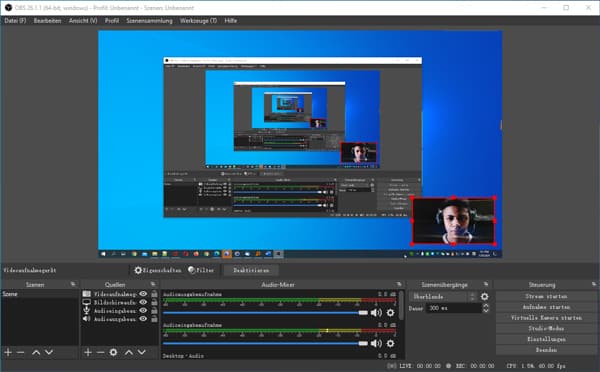Lock the Videoaufnahmegerät source
The height and width of the screenshot is (372, 600).
tap(154, 294)
